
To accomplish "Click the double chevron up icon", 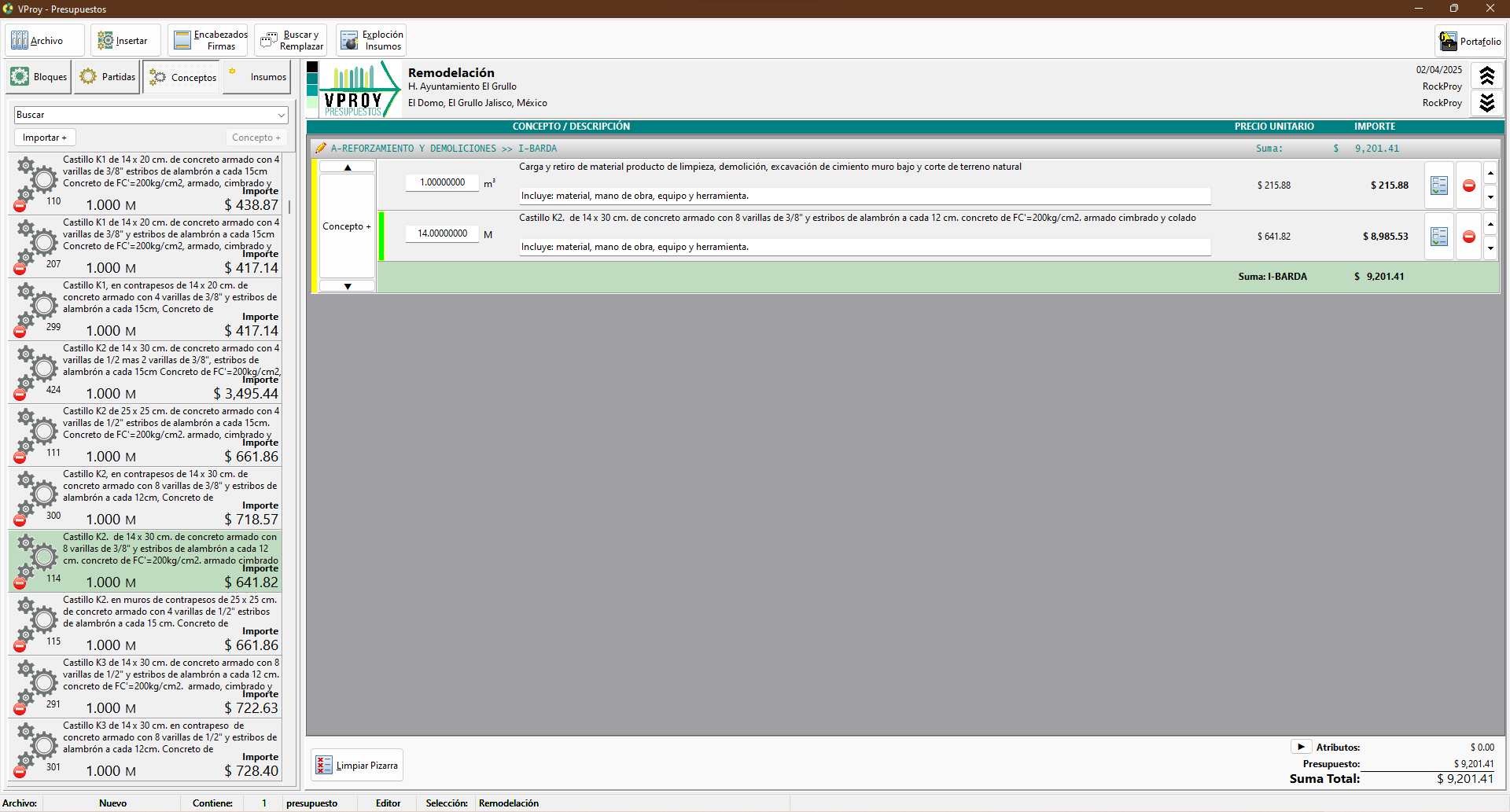I will tap(1486, 76).
